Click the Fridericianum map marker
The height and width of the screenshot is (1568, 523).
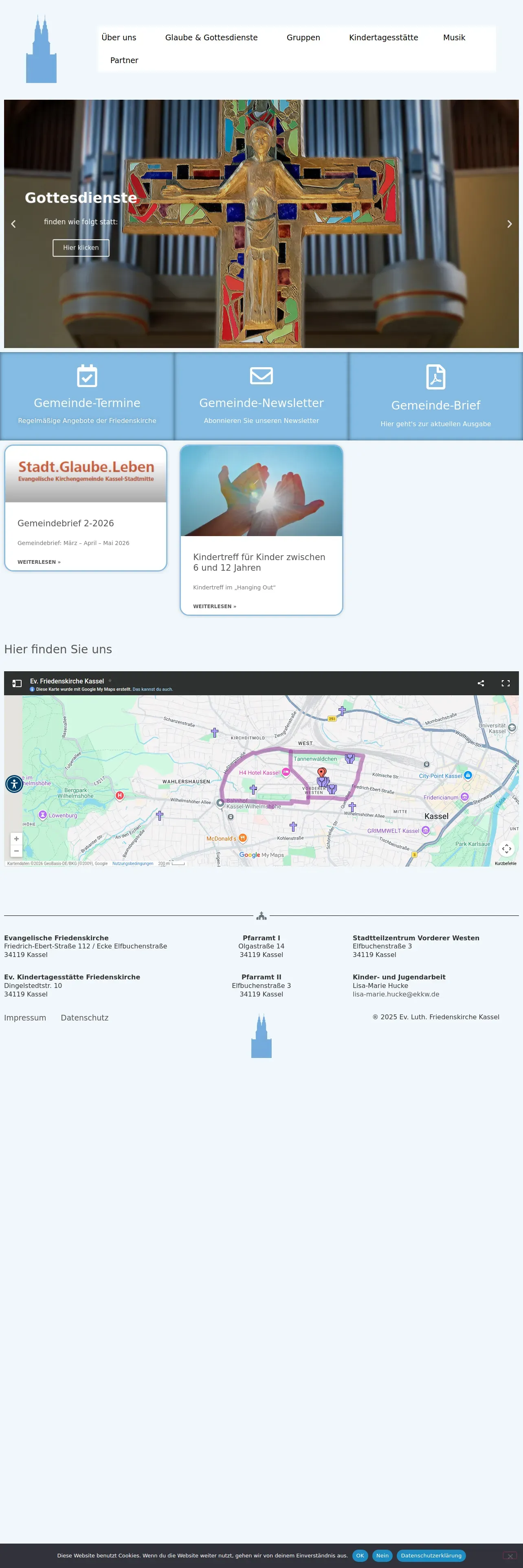tap(465, 797)
